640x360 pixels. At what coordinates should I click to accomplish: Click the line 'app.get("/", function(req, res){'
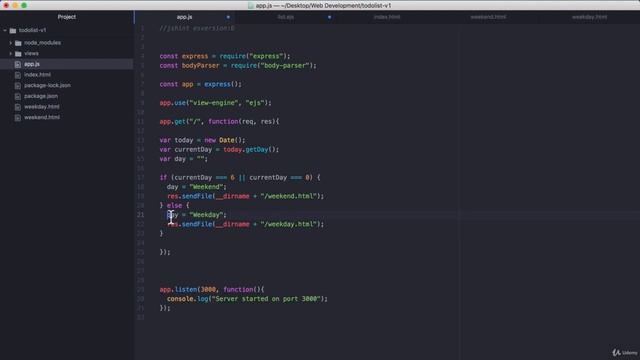click(220, 122)
